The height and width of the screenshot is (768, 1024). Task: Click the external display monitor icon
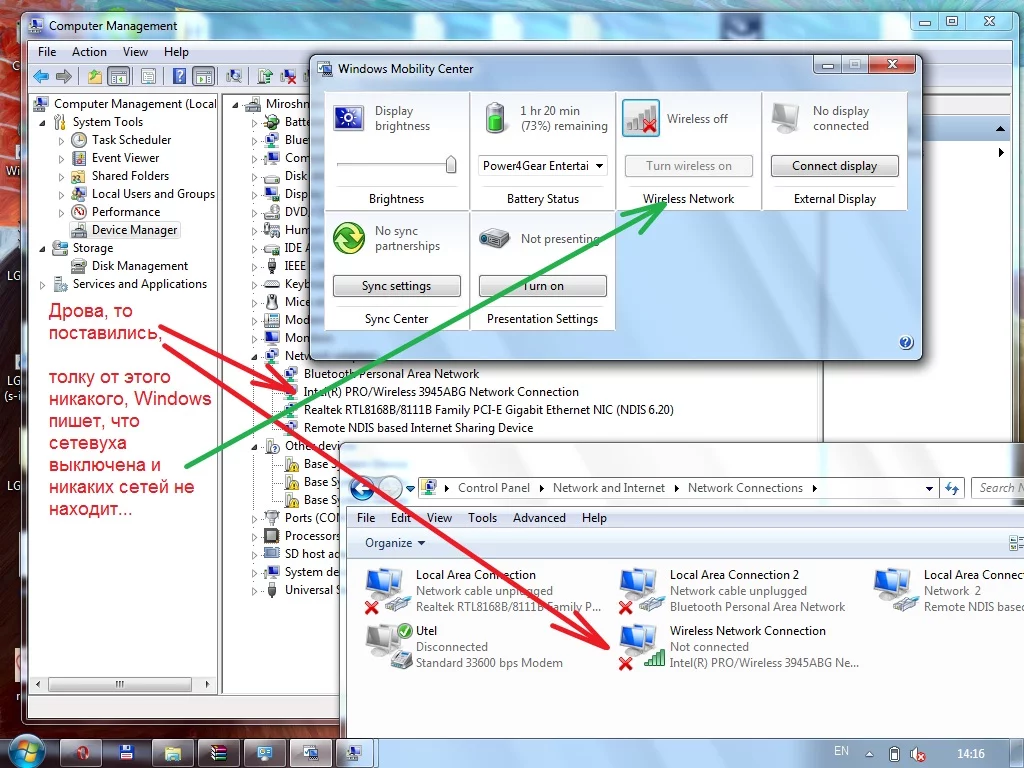[x=786, y=118]
